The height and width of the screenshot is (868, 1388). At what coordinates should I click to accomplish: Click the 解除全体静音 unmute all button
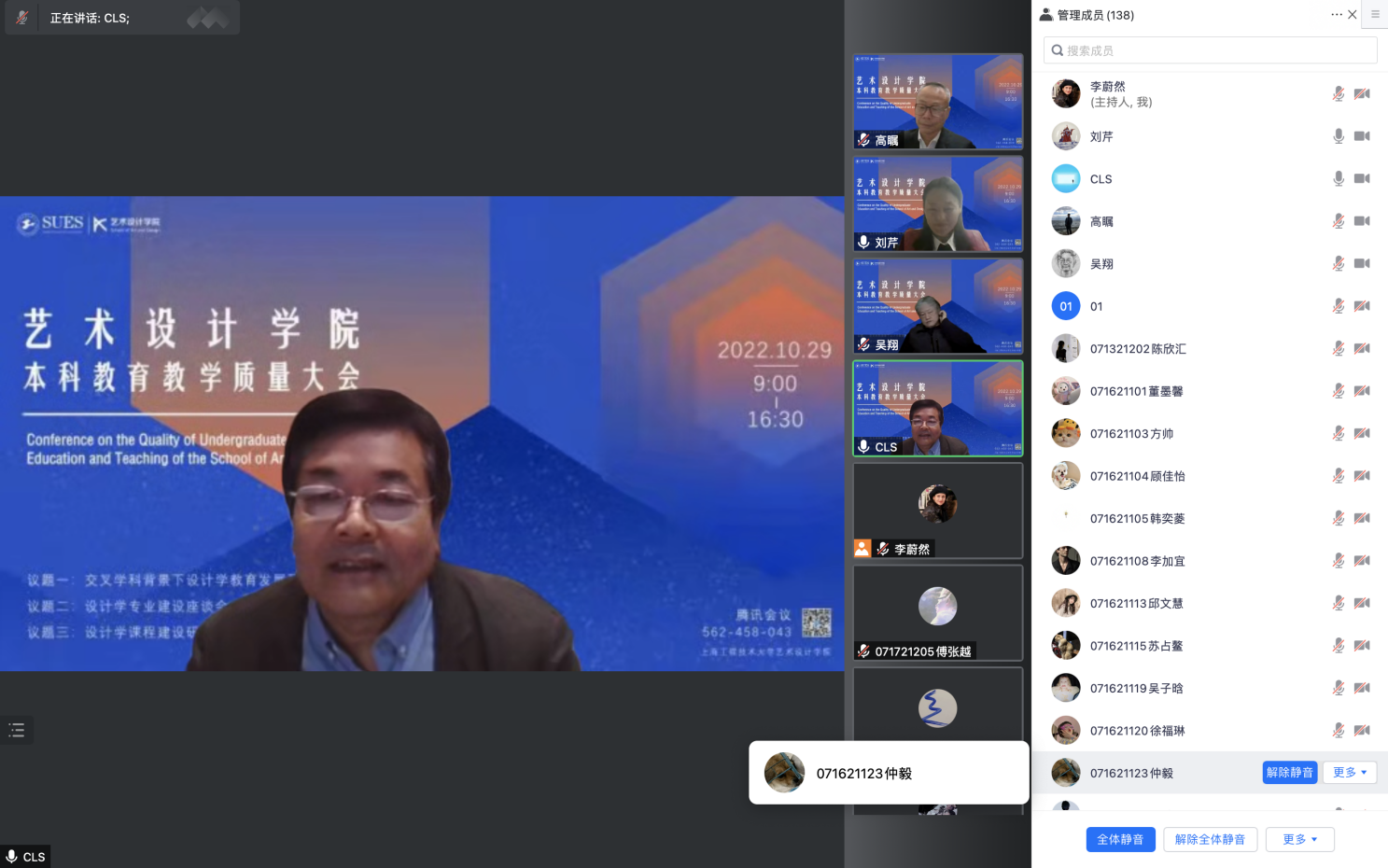[1210, 839]
